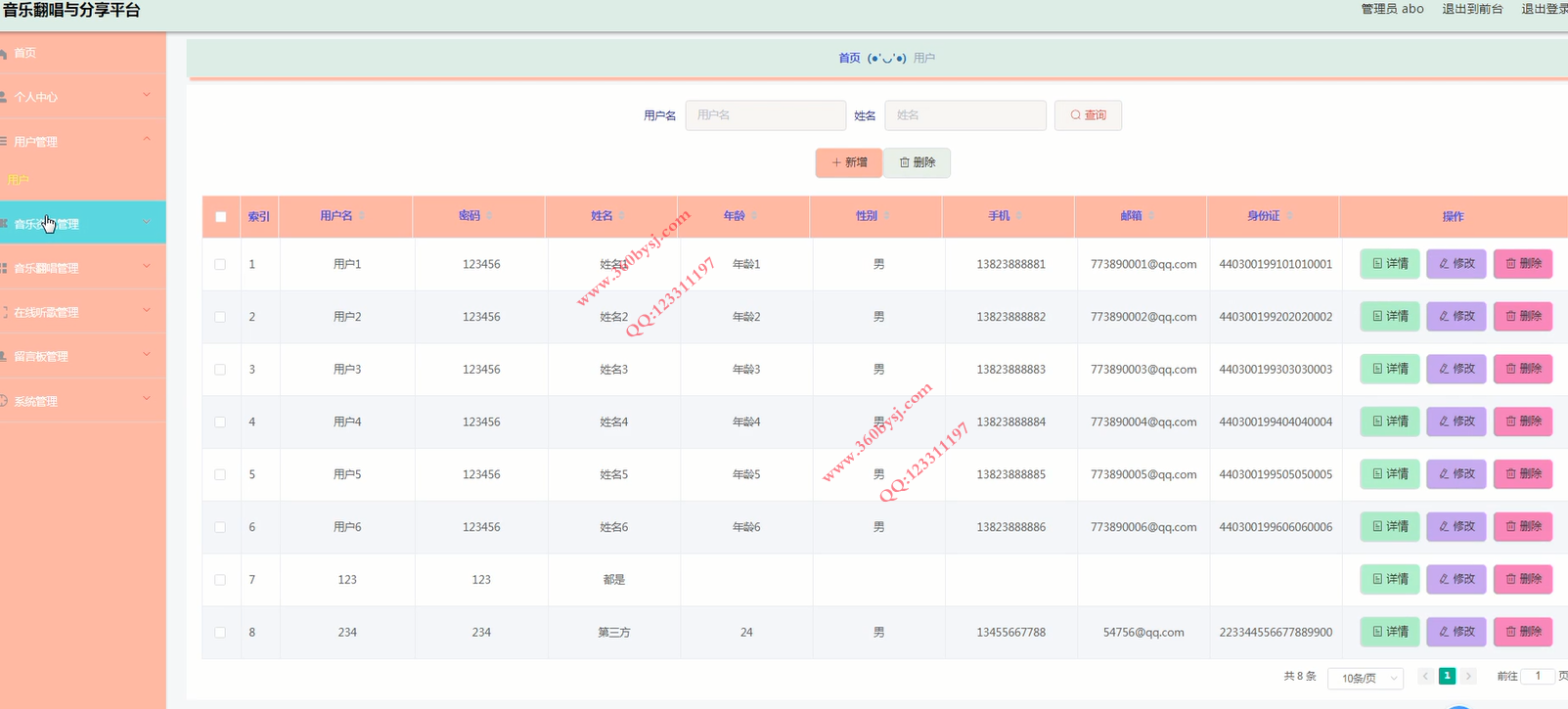The image size is (1568, 709).
Task: Click the 查询 search button
Action: coord(1088,115)
